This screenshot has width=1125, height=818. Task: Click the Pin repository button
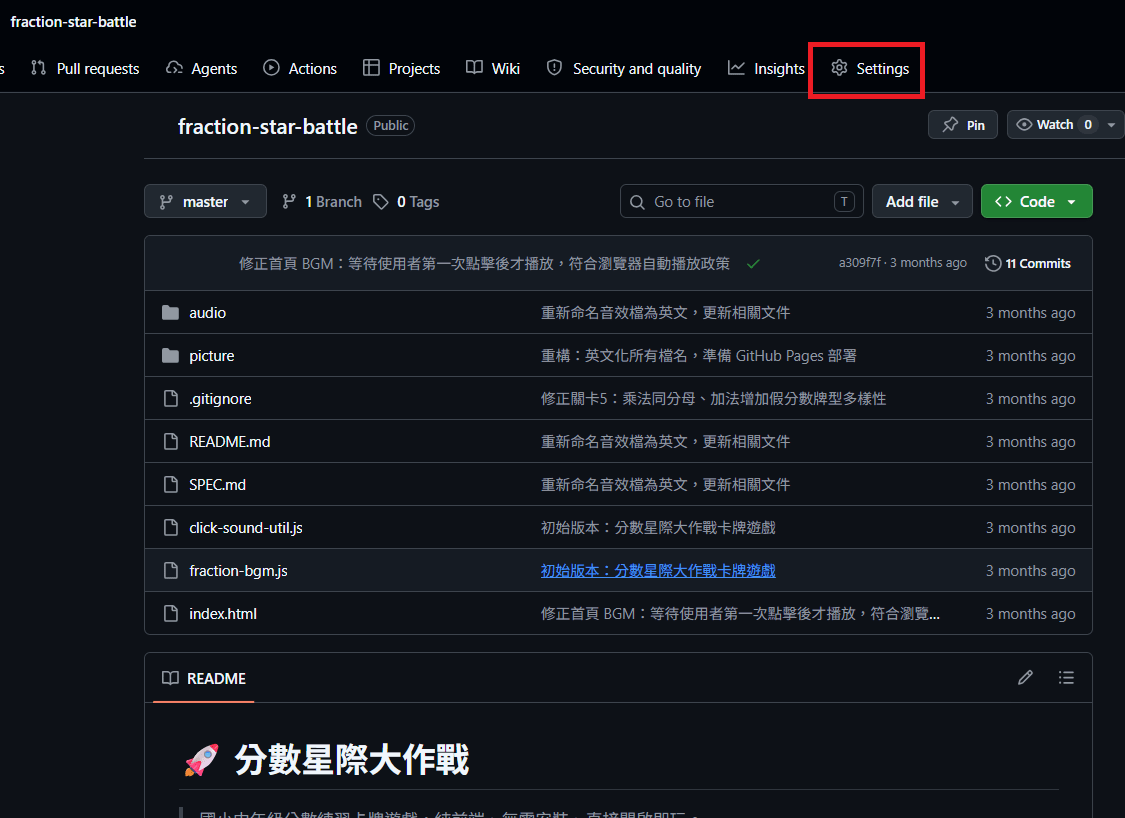point(963,125)
